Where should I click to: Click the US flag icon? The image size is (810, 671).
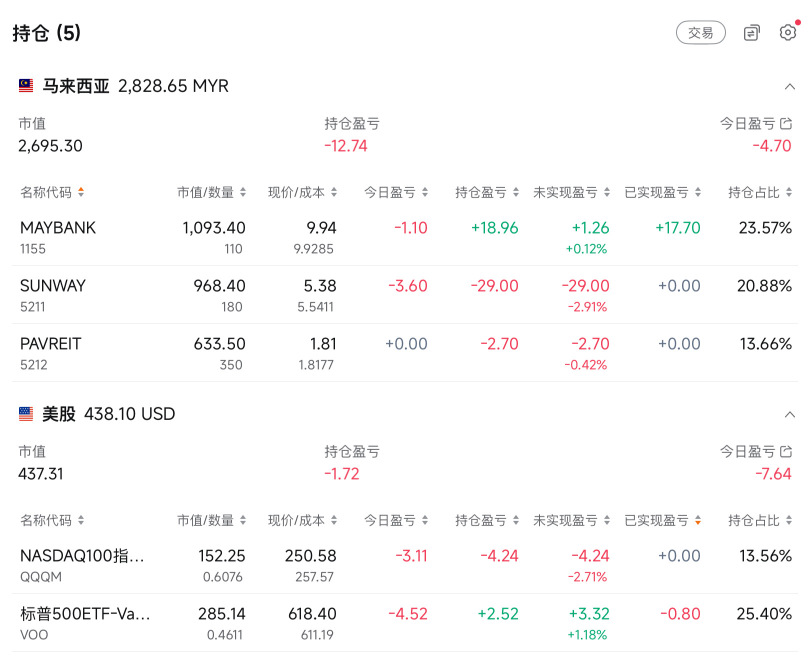coord(26,414)
